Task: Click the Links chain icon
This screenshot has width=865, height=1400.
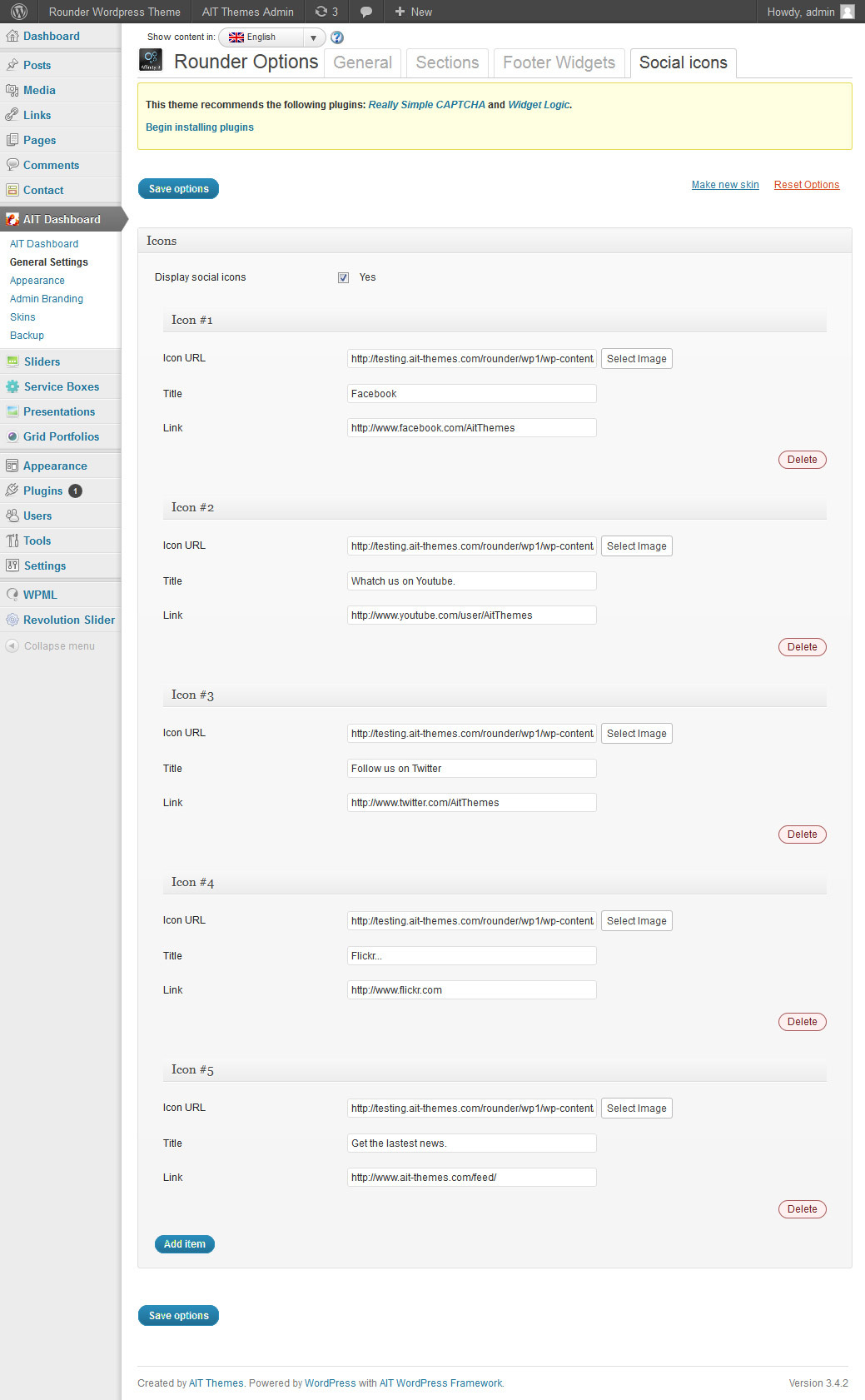Action: (x=12, y=115)
